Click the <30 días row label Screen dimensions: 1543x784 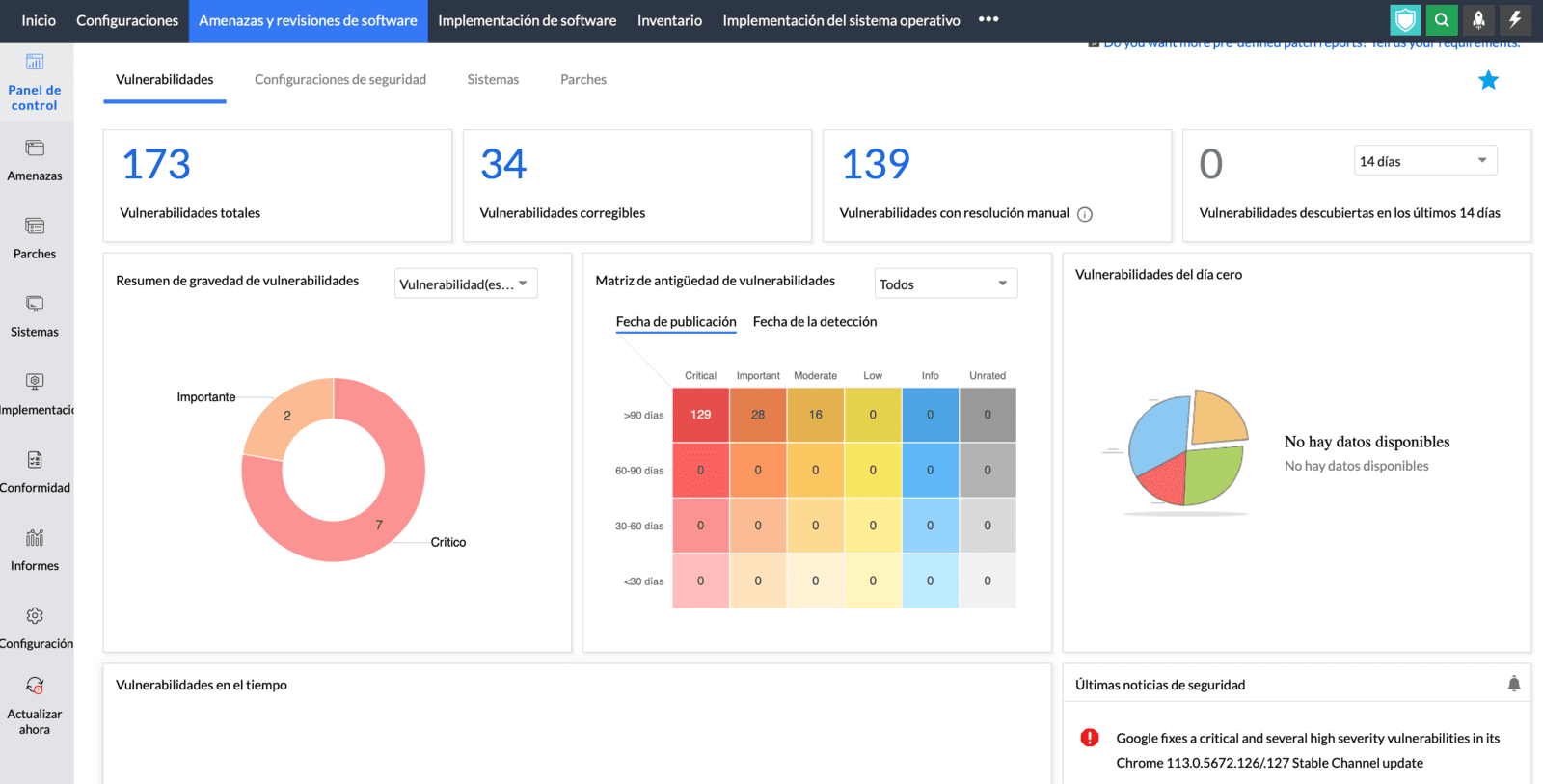[643, 581]
